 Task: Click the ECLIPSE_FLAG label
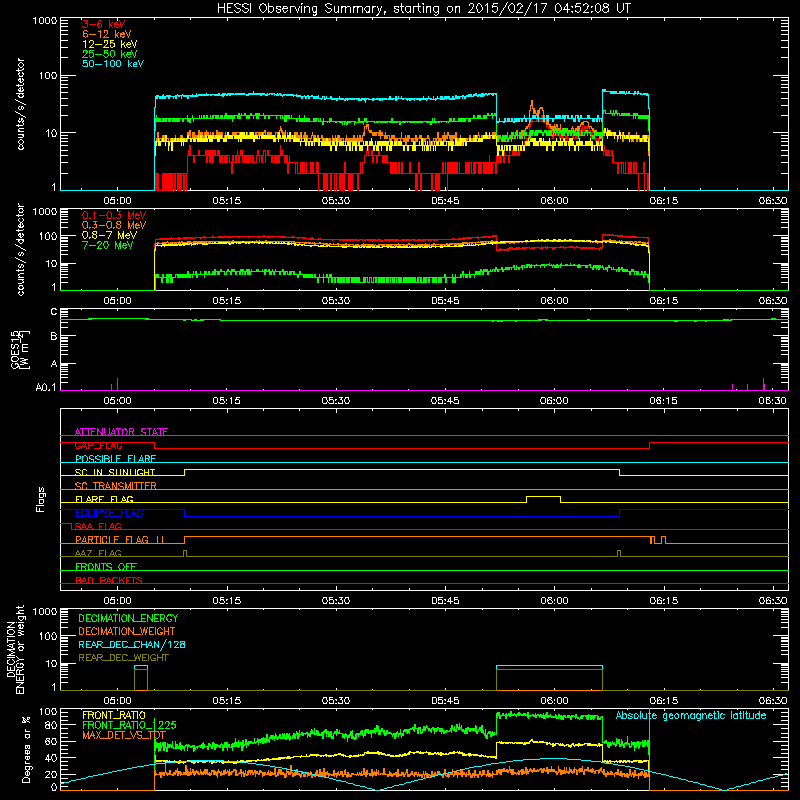pyautogui.click(x=109, y=513)
